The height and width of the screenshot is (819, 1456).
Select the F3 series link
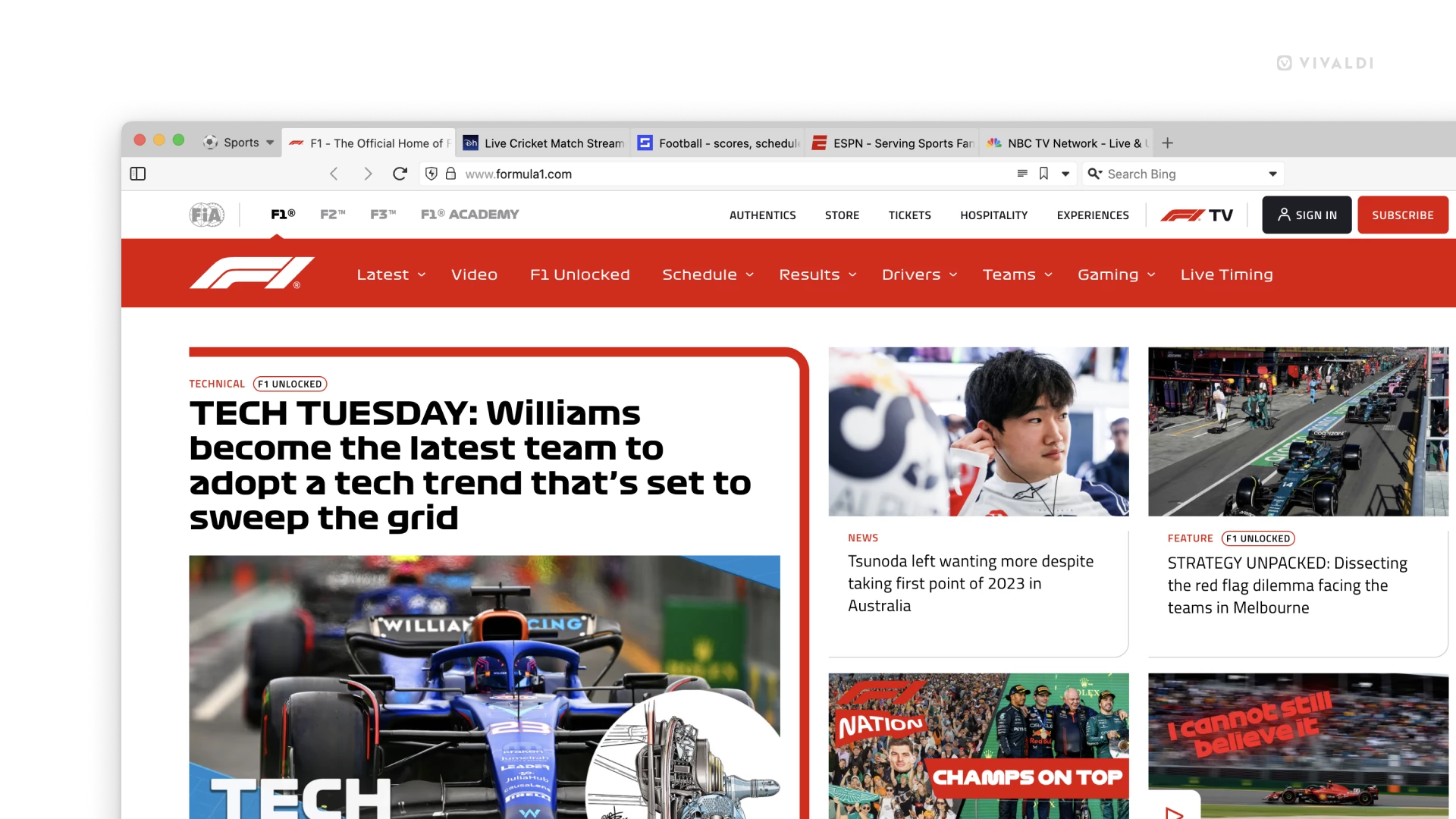(x=383, y=215)
